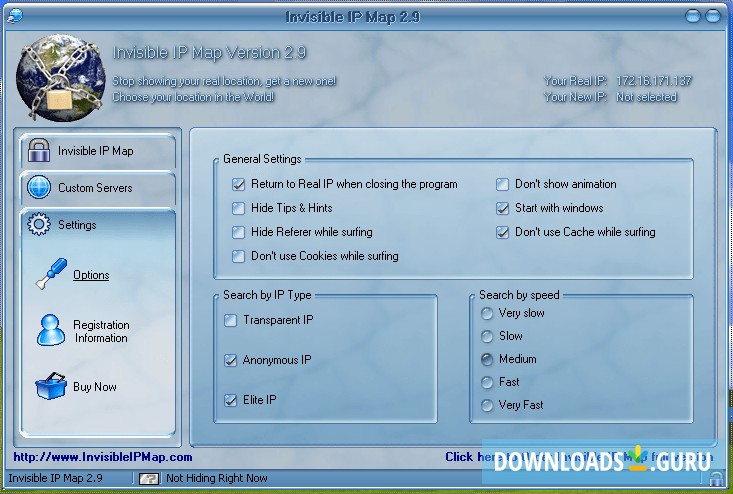Check the Transparent IP option
The image size is (733, 494).
(x=230, y=320)
